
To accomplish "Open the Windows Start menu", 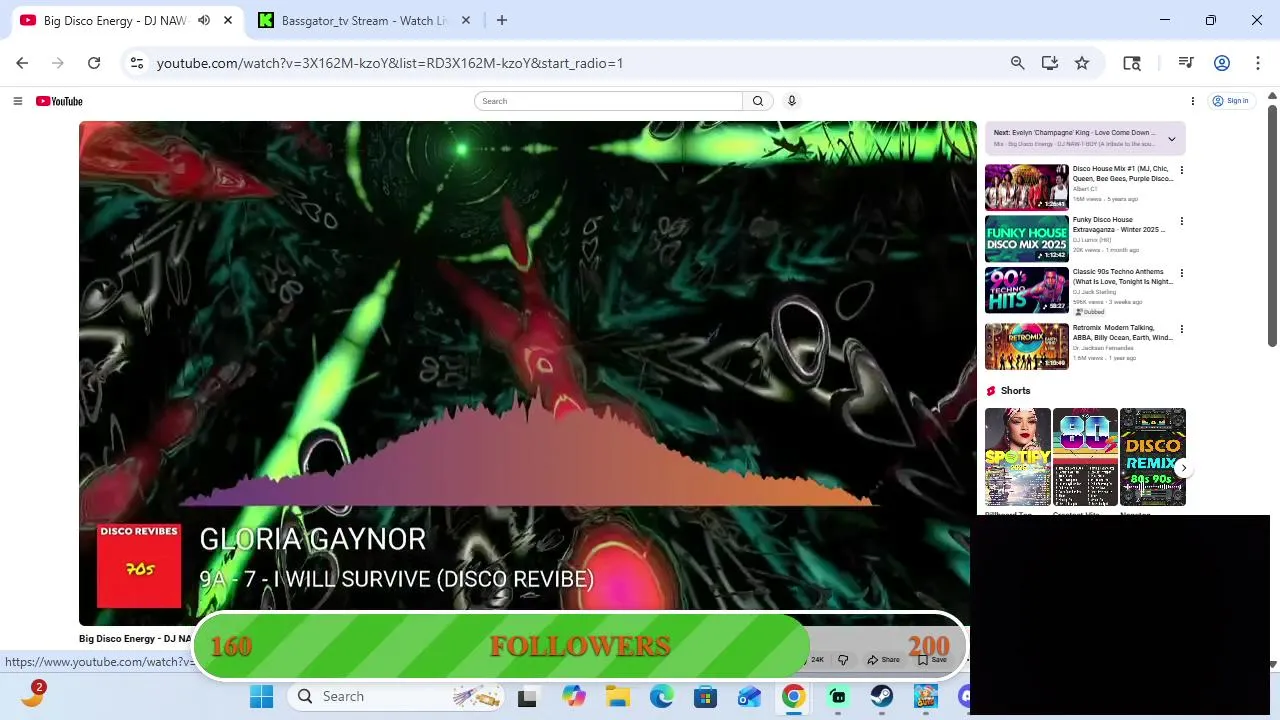I will pyautogui.click(x=262, y=697).
